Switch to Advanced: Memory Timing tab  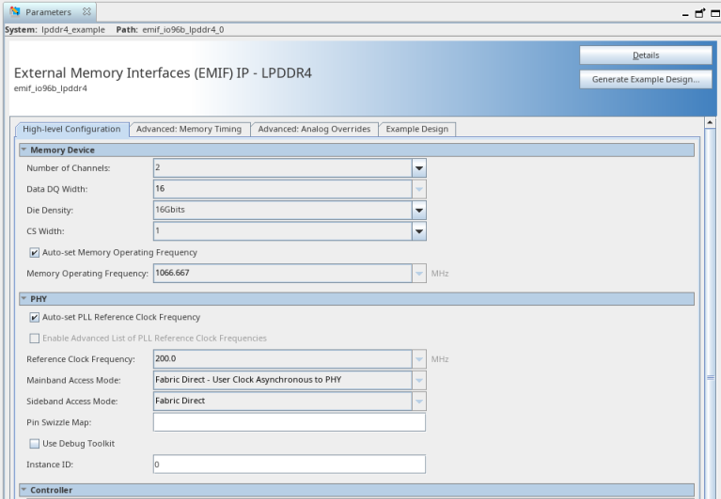(189, 129)
